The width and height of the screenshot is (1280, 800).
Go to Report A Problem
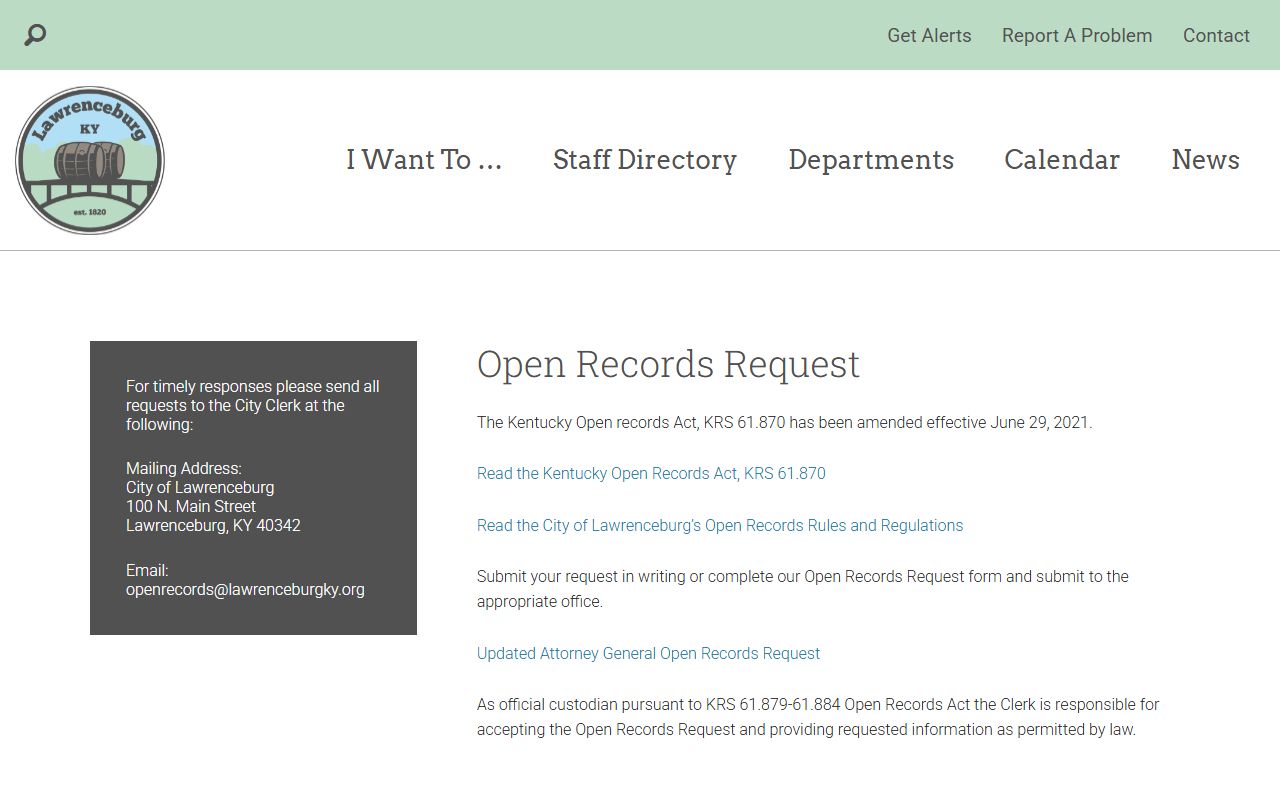tap(1077, 35)
